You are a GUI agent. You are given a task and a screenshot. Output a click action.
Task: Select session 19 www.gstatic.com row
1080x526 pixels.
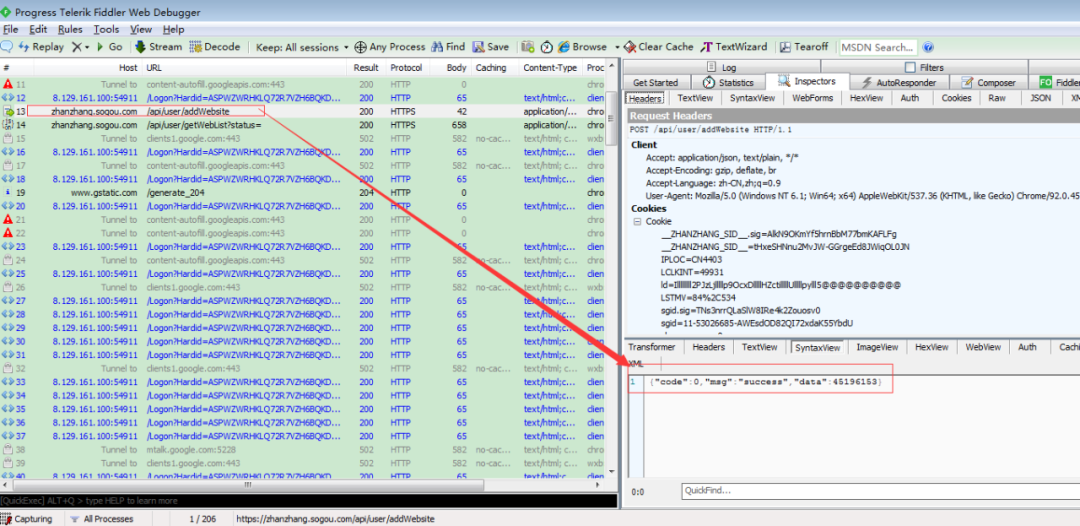pyautogui.click(x=303, y=192)
